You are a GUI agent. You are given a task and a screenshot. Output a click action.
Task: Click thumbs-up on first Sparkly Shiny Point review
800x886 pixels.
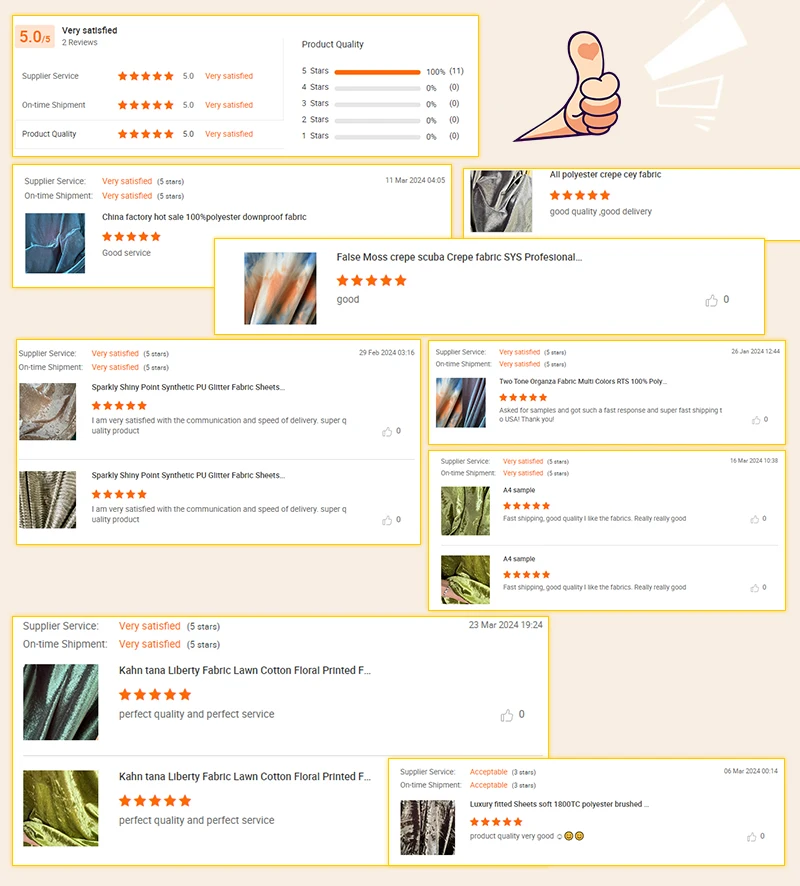pyautogui.click(x=387, y=432)
